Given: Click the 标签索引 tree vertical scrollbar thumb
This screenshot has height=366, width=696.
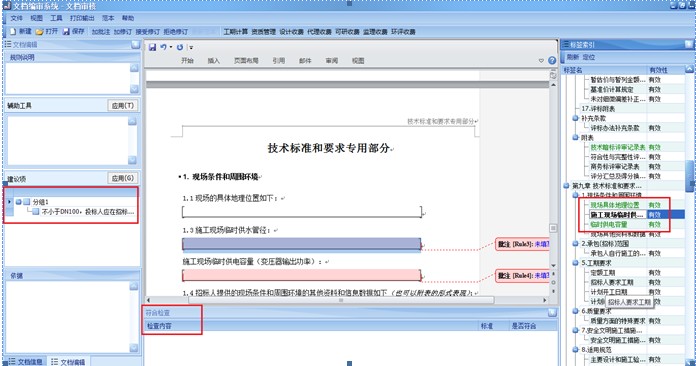Looking at the screenshot, I should pos(689,176).
